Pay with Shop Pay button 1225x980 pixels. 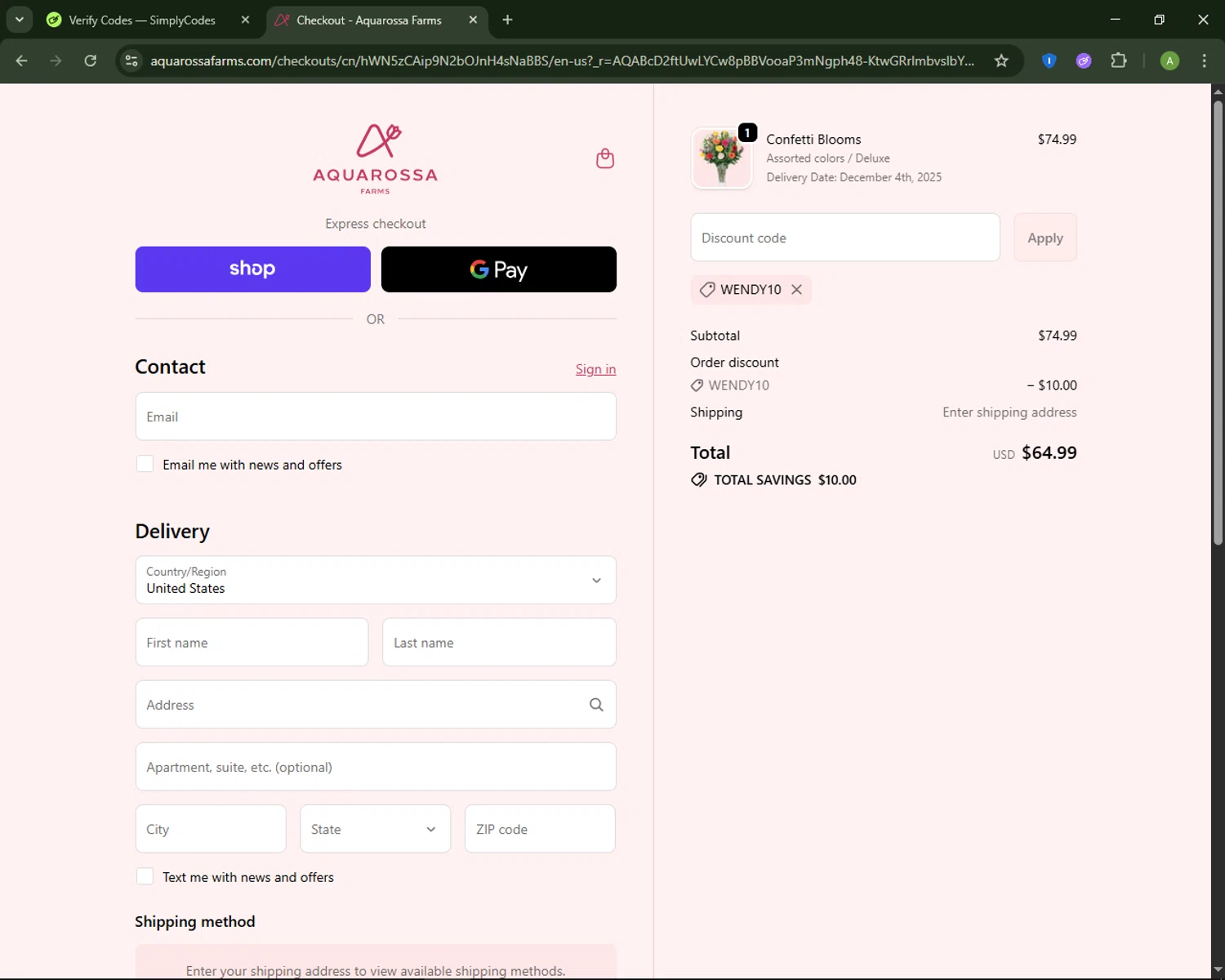click(253, 269)
